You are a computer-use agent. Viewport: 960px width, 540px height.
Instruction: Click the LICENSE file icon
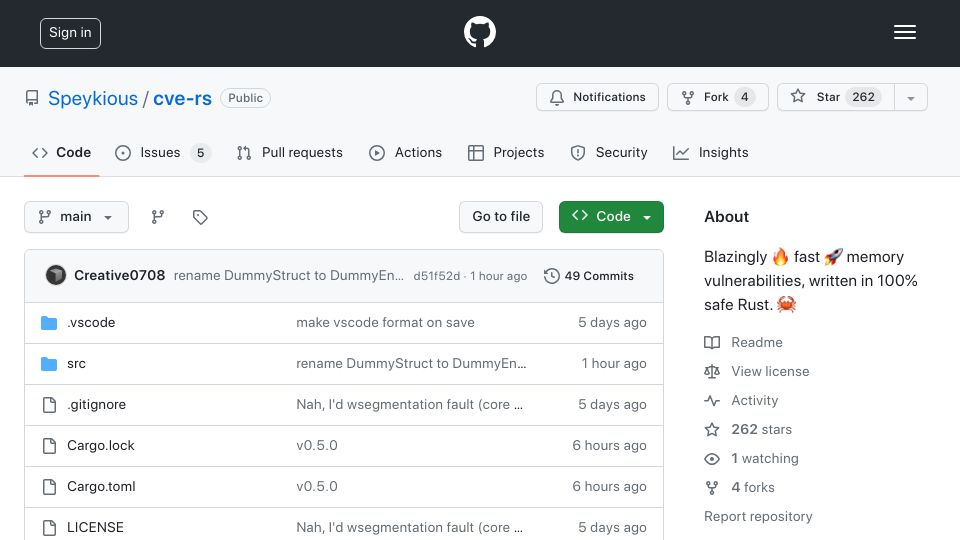click(x=49, y=528)
